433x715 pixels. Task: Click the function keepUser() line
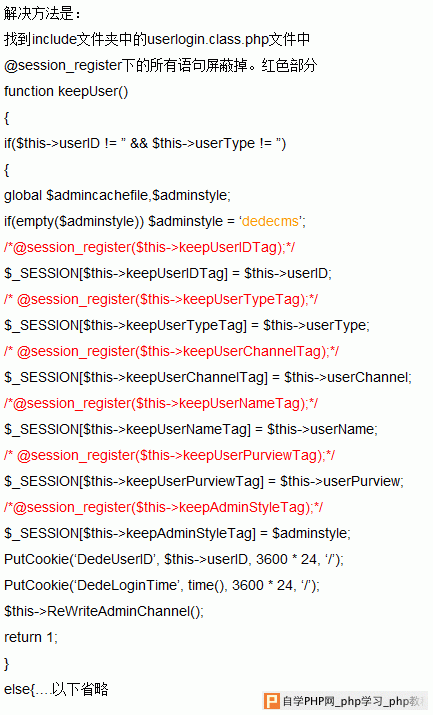point(66,91)
